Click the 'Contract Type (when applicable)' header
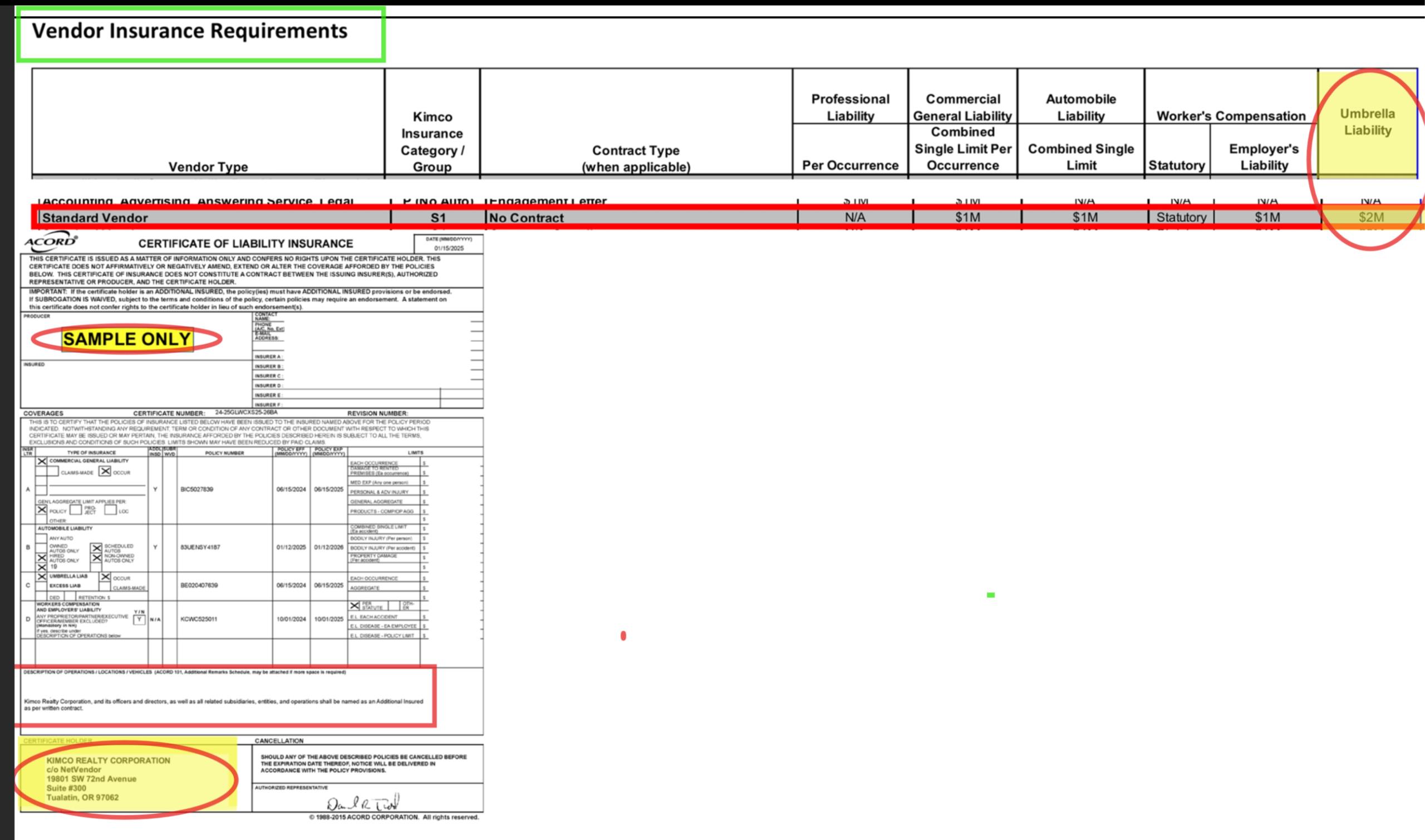Screen dimensions: 1425x840 point(636,159)
